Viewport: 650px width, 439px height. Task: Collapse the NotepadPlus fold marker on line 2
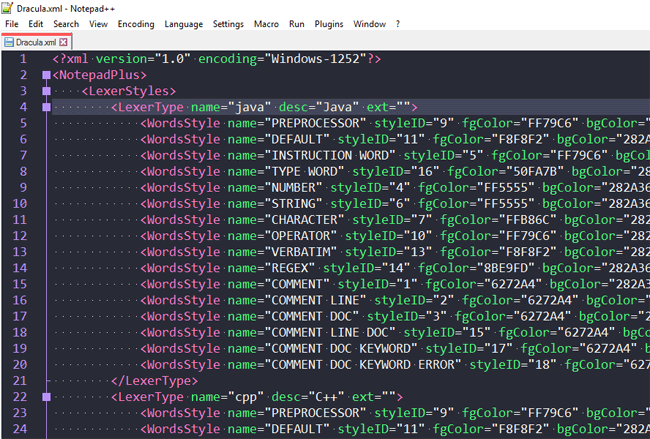pos(46,75)
